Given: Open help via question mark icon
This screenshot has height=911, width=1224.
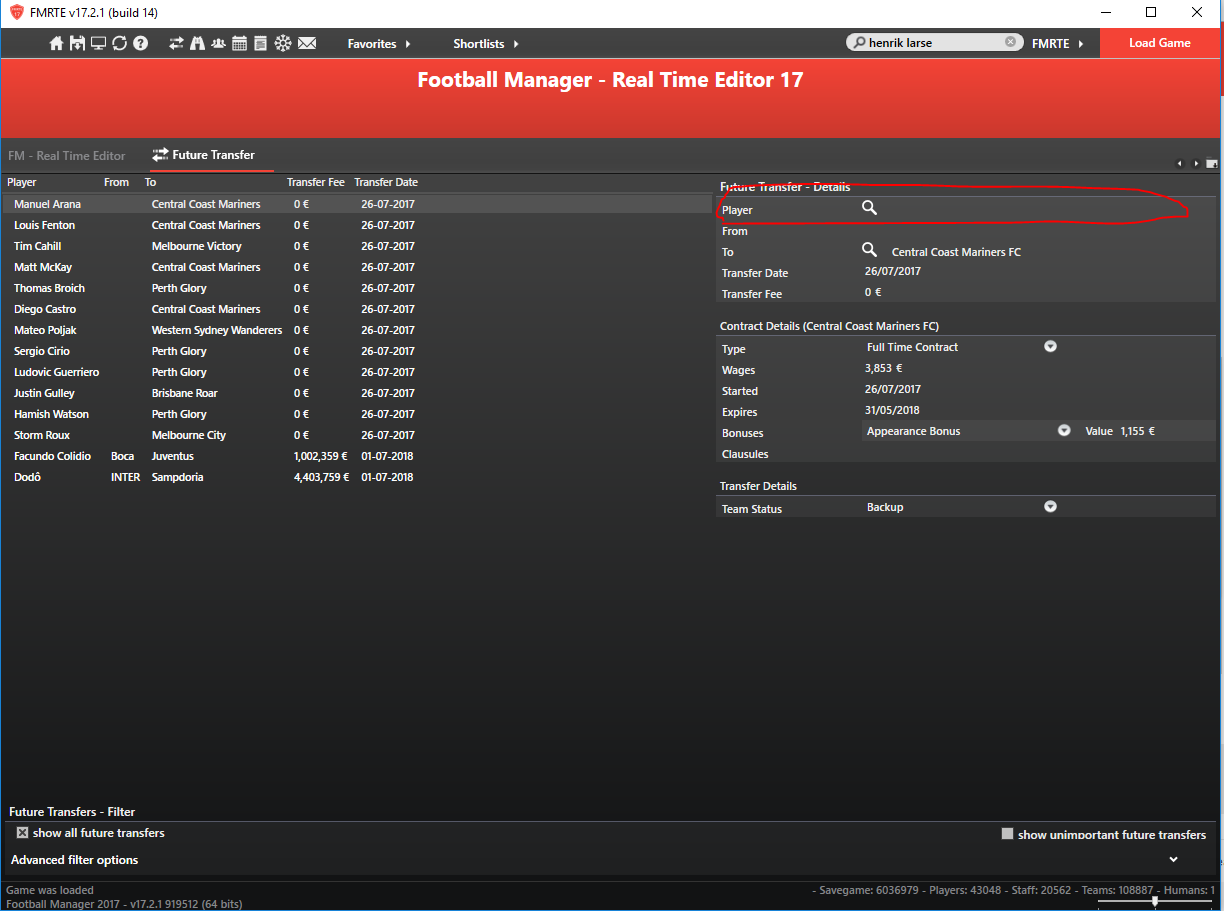Looking at the screenshot, I should point(140,44).
